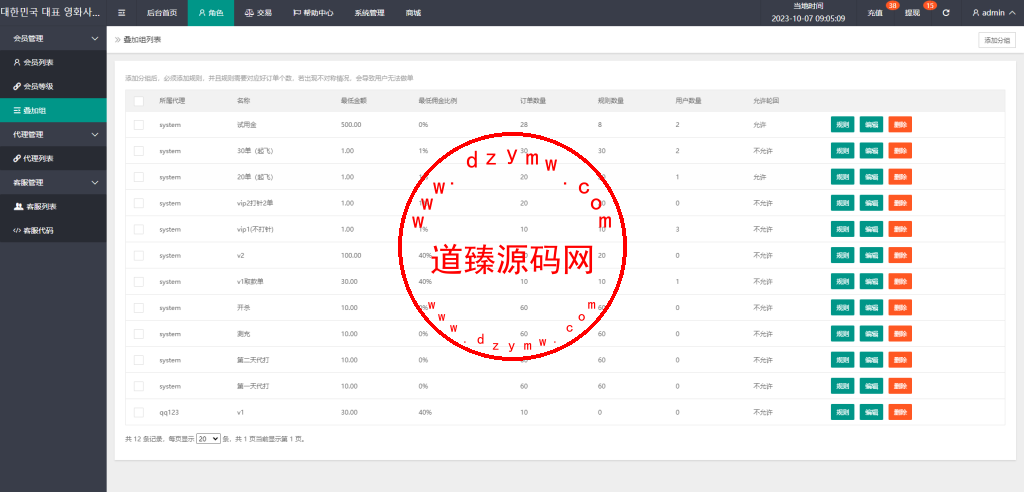Screen dimensions: 1024x492
Task: Check the box for the 30单 row
Action: point(138,151)
